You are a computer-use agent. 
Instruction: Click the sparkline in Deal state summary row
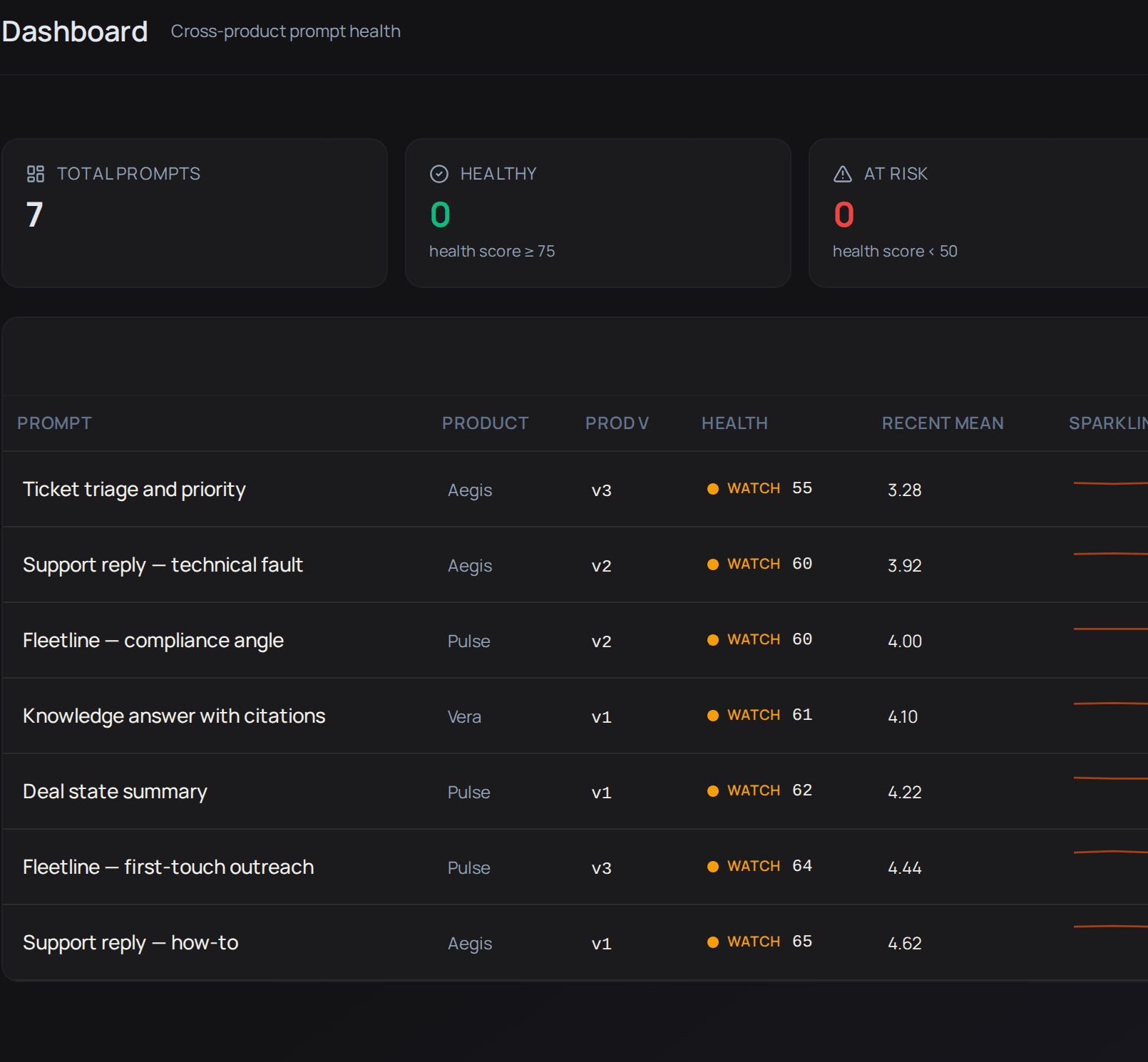[x=1111, y=778]
